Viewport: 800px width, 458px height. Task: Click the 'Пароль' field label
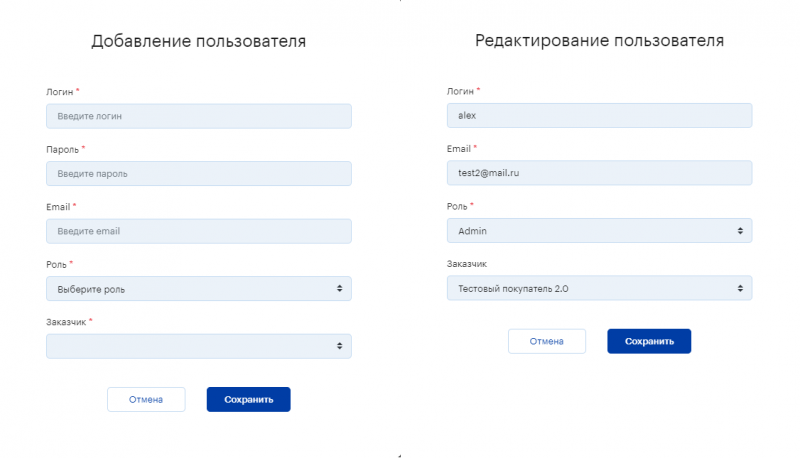[x=62, y=149]
